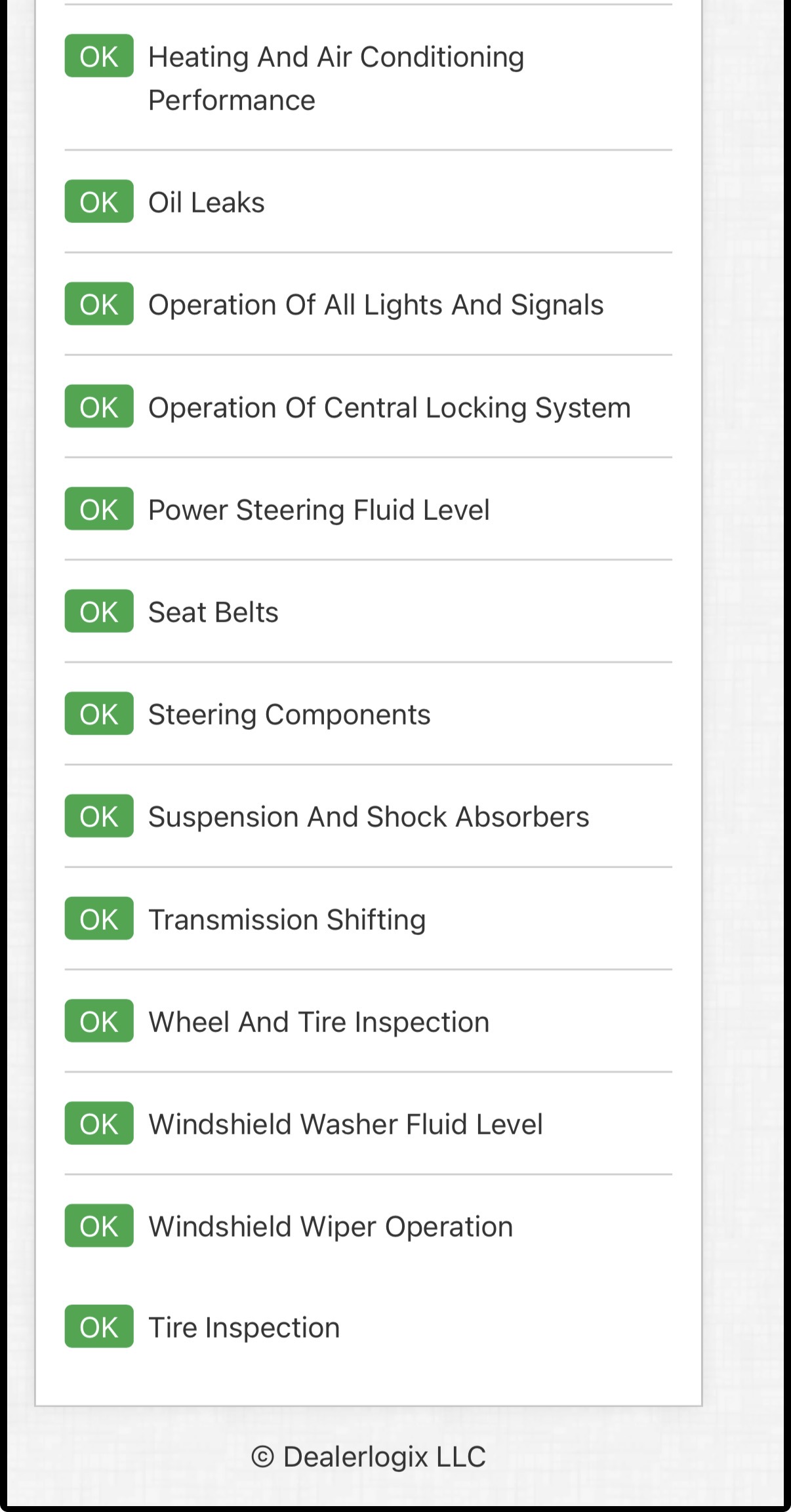
Task: Click OK badge for Power Steering Fluid Level
Action: click(99, 509)
